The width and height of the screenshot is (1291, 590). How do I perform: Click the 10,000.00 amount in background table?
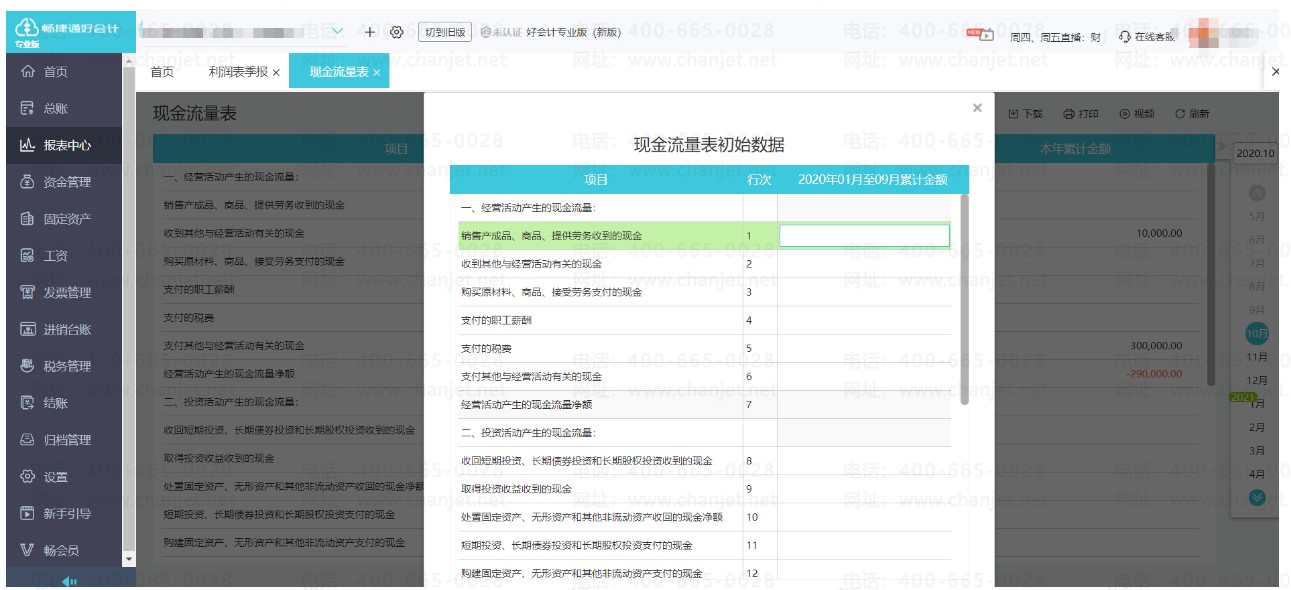click(x=1159, y=233)
